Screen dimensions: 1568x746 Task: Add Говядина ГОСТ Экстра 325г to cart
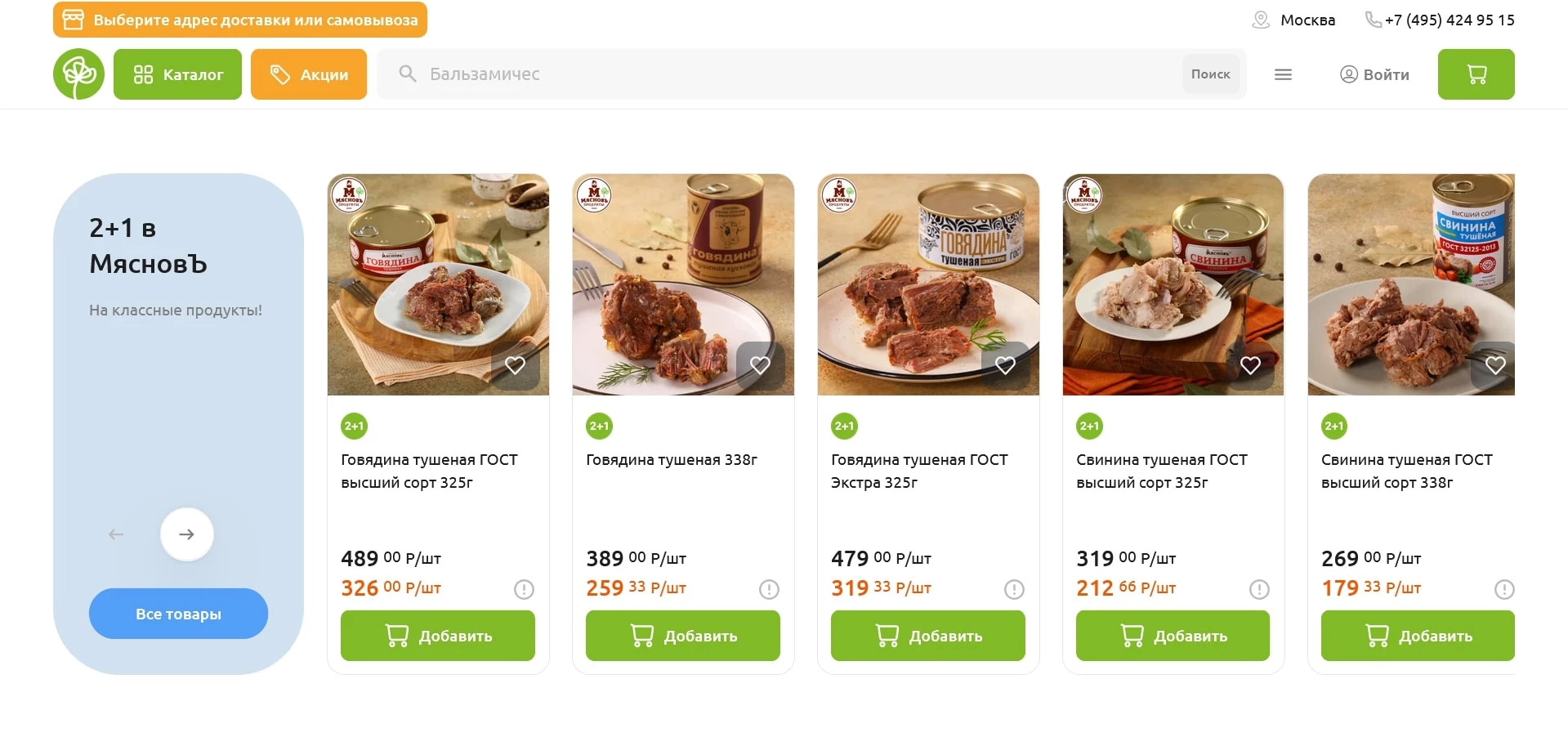[927, 636]
